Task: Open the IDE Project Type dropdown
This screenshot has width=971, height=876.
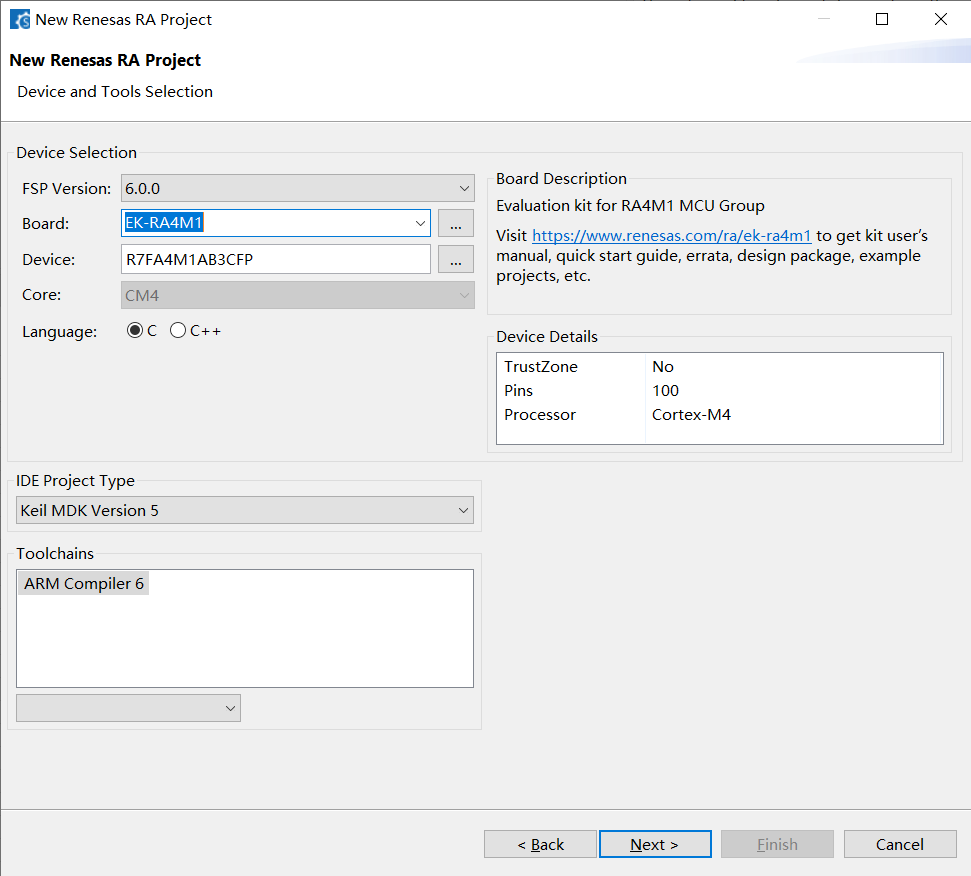Action: (x=244, y=510)
